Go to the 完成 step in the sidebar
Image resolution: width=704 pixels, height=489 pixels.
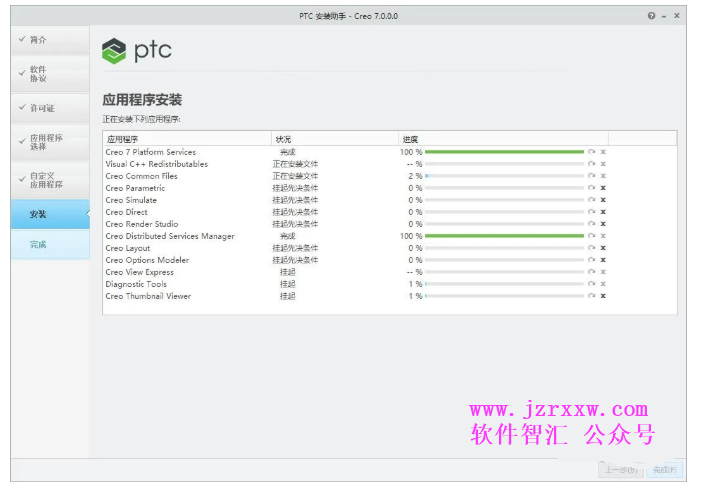coord(50,244)
